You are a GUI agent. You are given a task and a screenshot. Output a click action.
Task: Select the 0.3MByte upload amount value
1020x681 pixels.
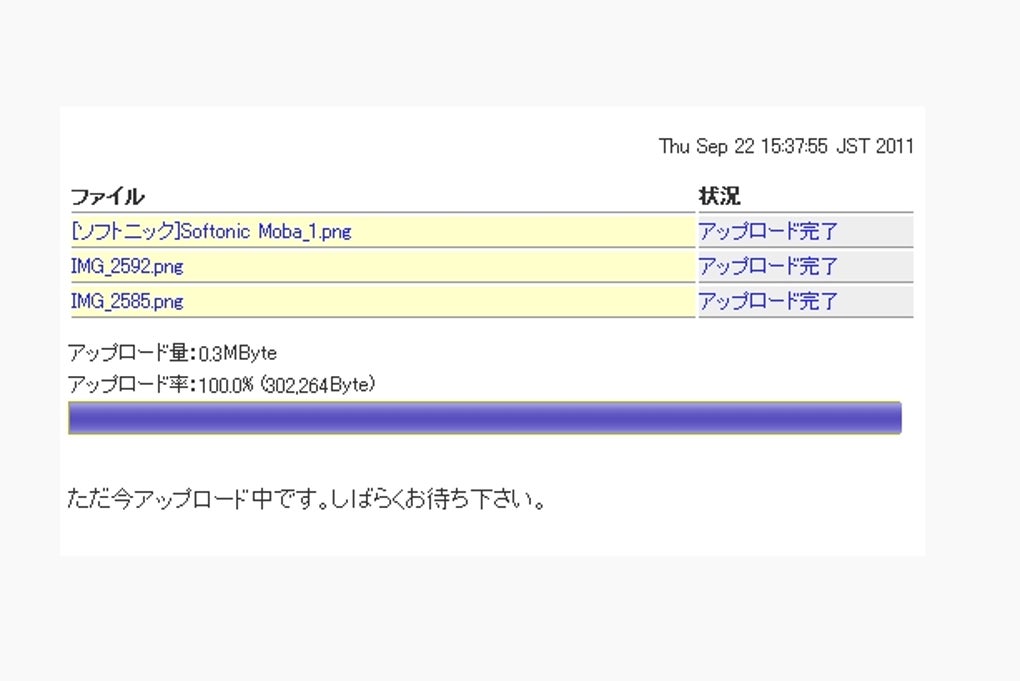237,353
